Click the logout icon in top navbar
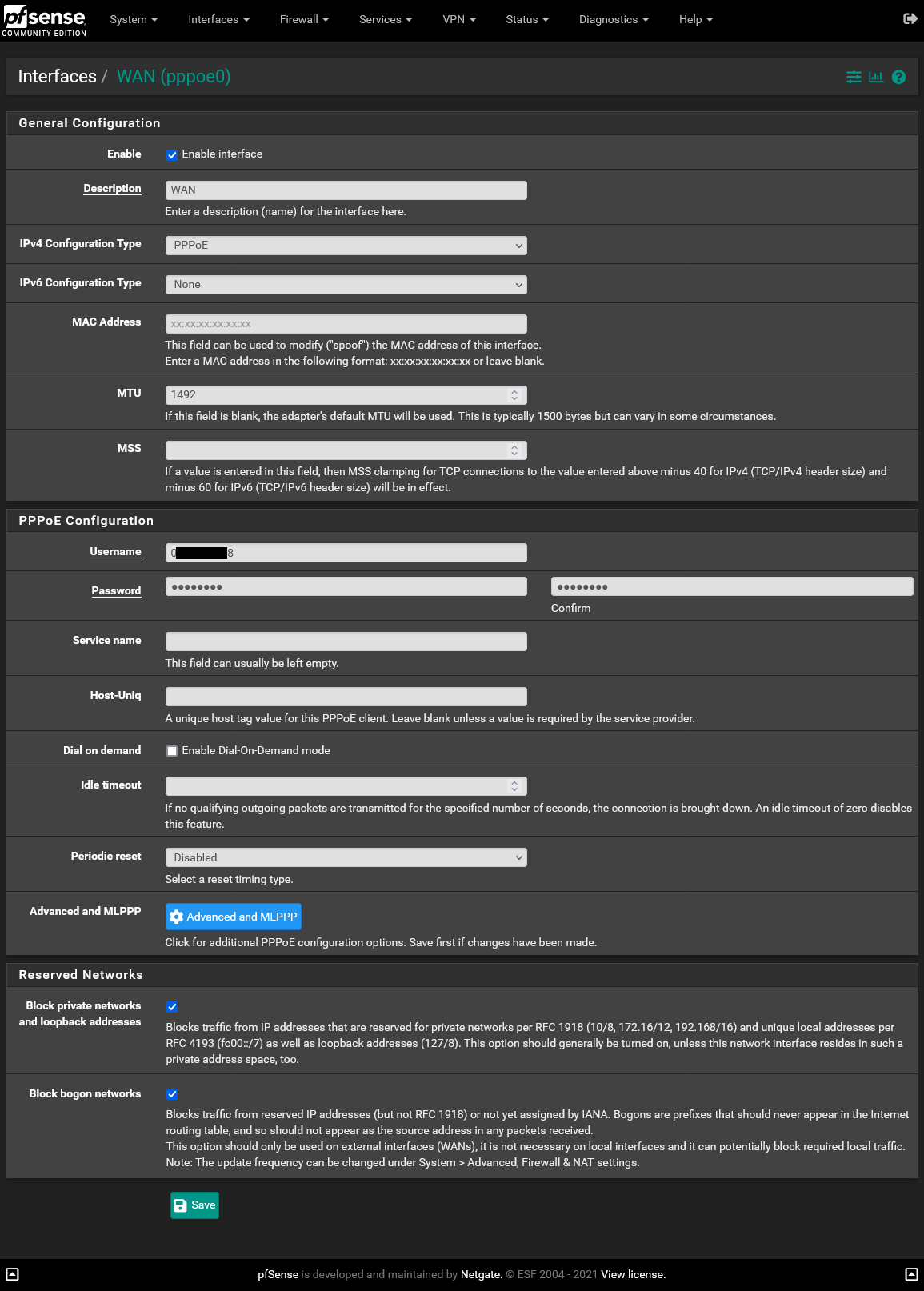 [910, 19]
